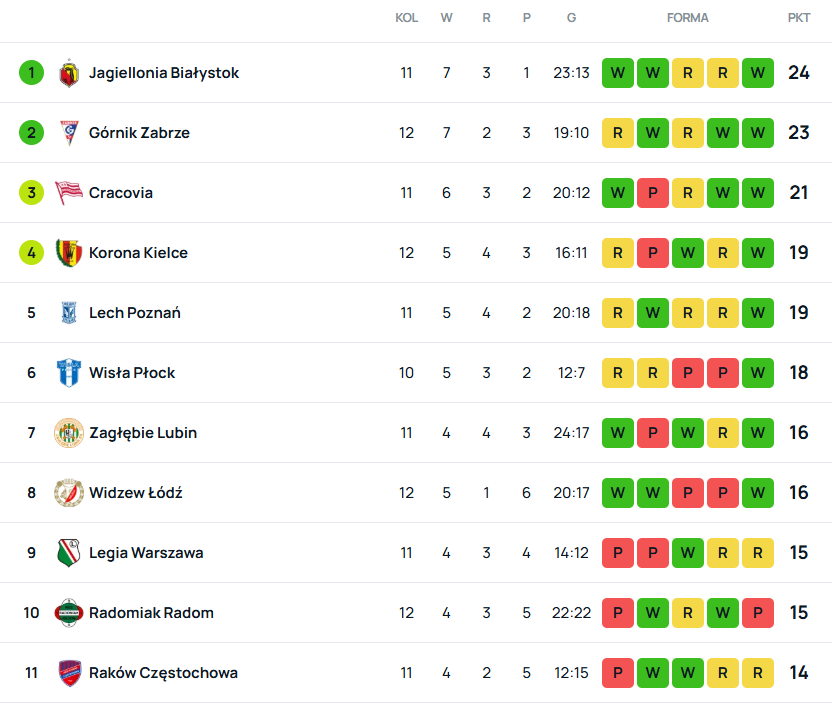Click Cracovia's red P form badge
The height and width of the screenshot is (703, 832).
tap(653, 193)
